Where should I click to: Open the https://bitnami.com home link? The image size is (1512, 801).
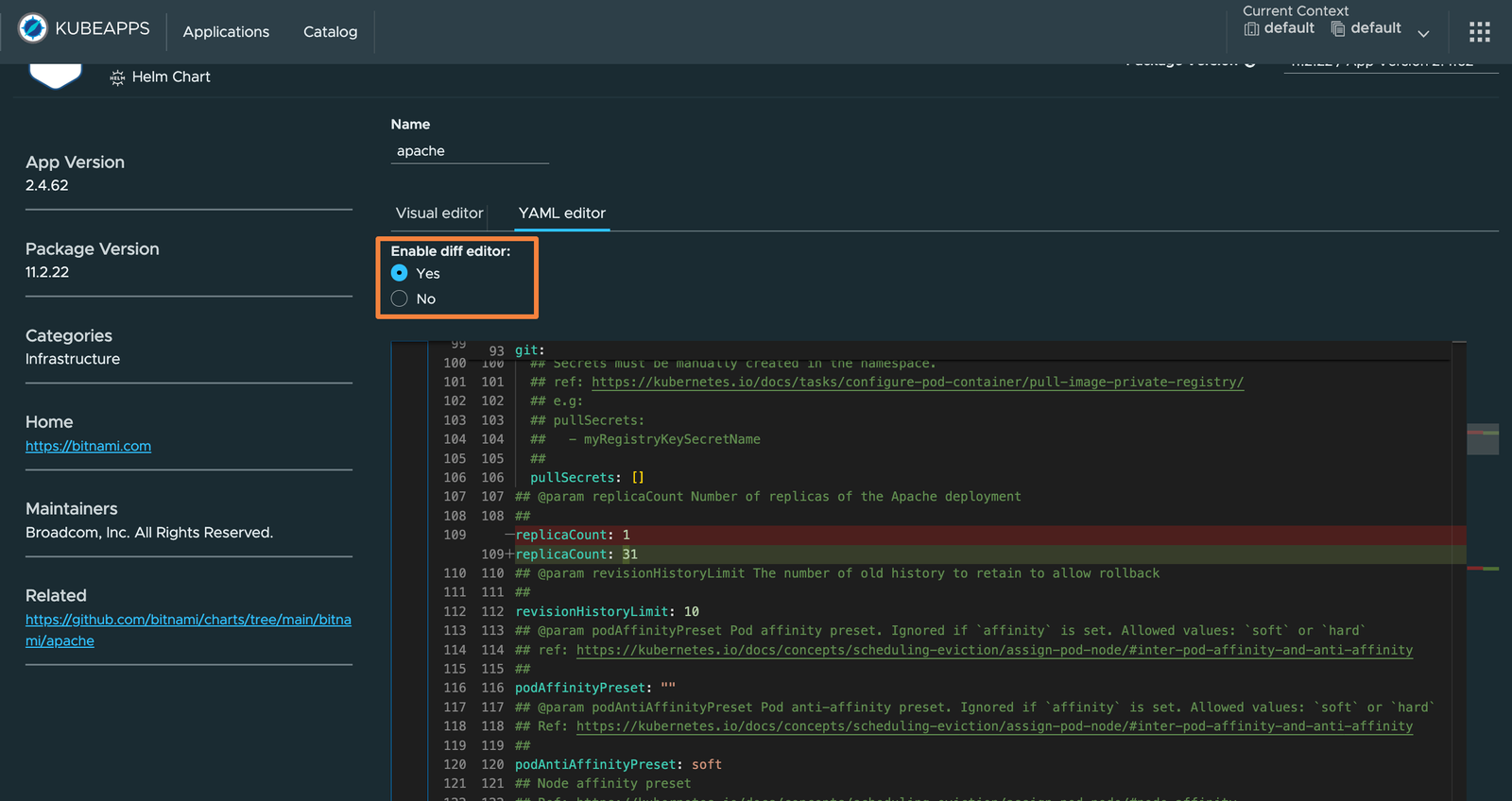coord(88,446)
